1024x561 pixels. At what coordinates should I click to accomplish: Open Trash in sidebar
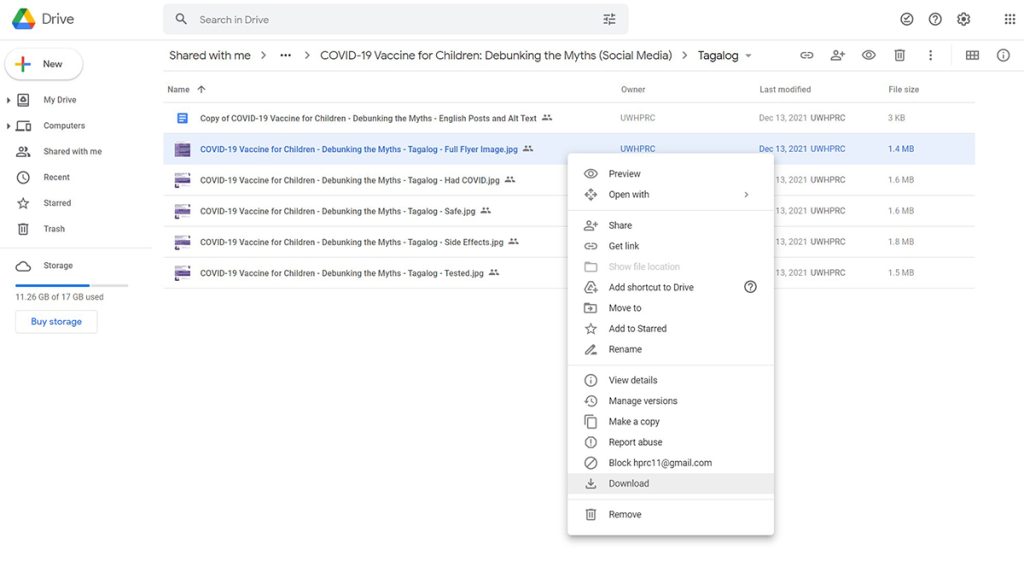tap(54, 229)
